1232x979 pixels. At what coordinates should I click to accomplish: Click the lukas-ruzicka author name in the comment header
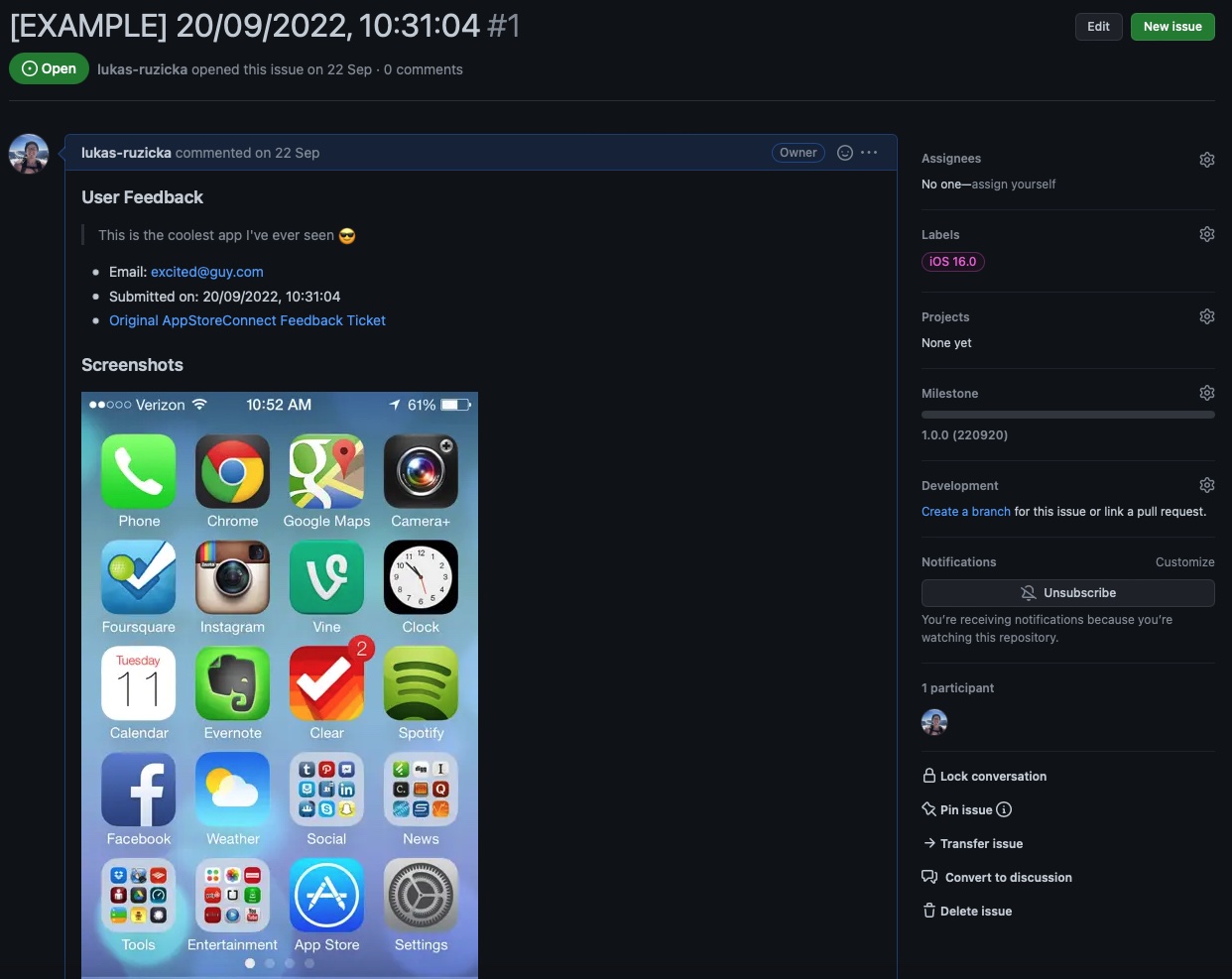tap(126, 153)
